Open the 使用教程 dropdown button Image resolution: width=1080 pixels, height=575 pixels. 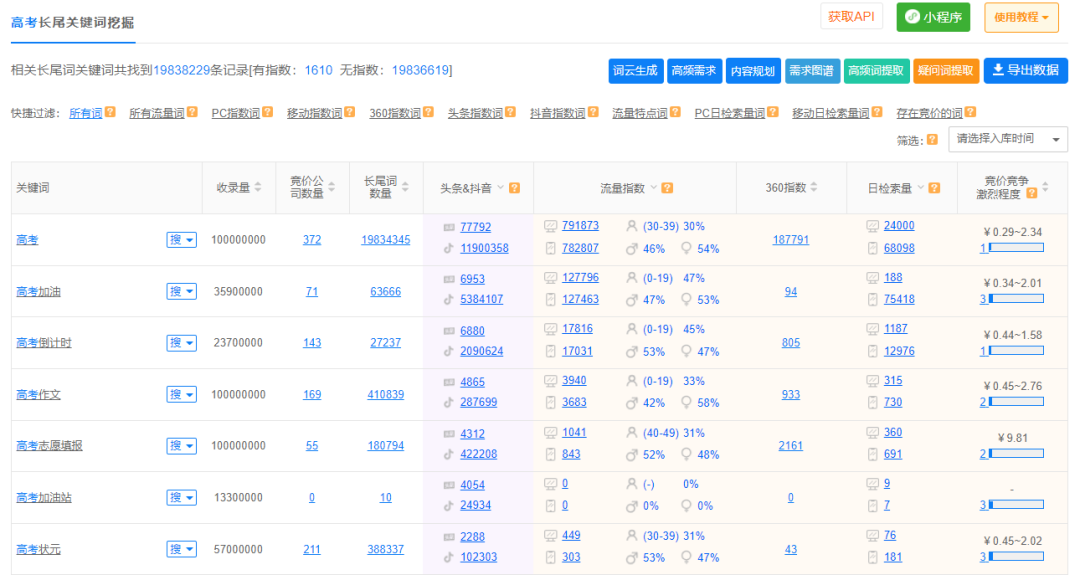(x=1021, y=17)
